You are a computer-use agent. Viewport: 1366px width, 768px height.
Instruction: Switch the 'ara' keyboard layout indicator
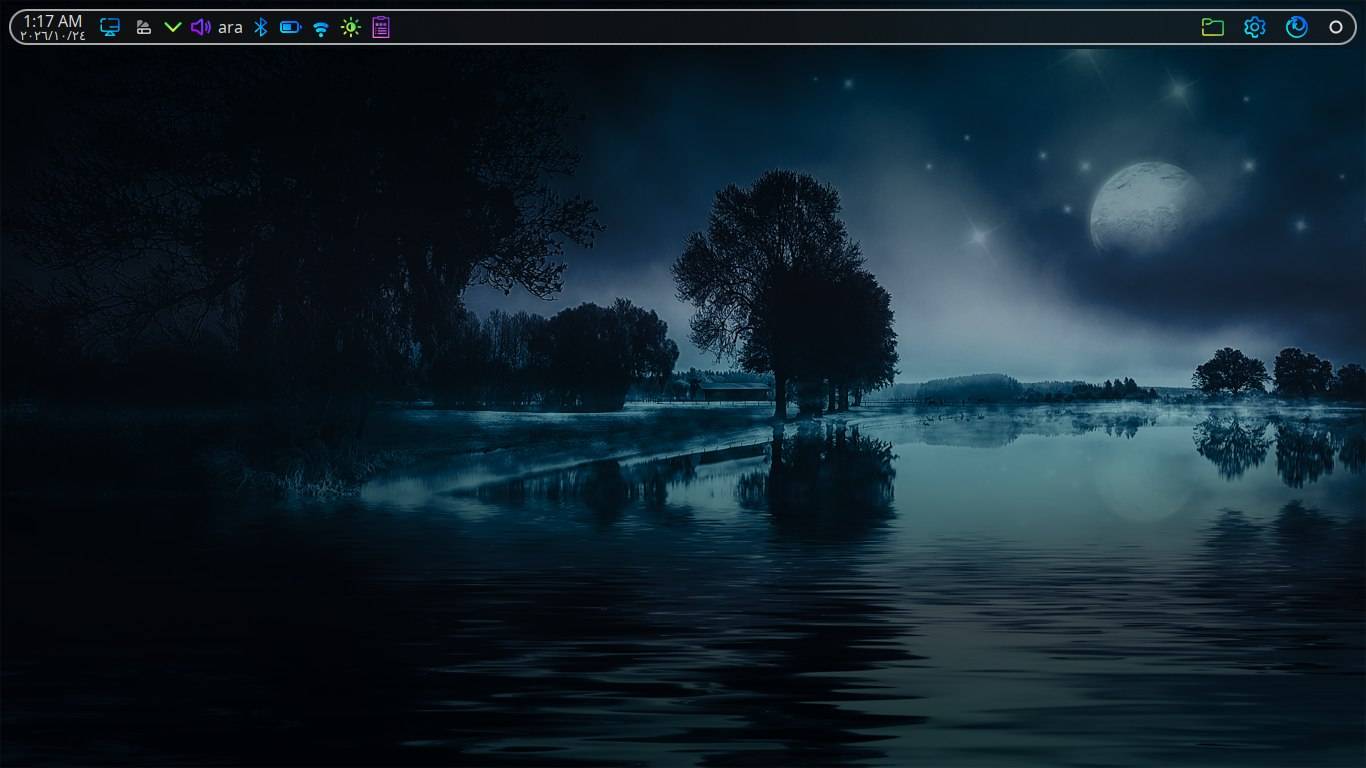(x=230, y=28)
